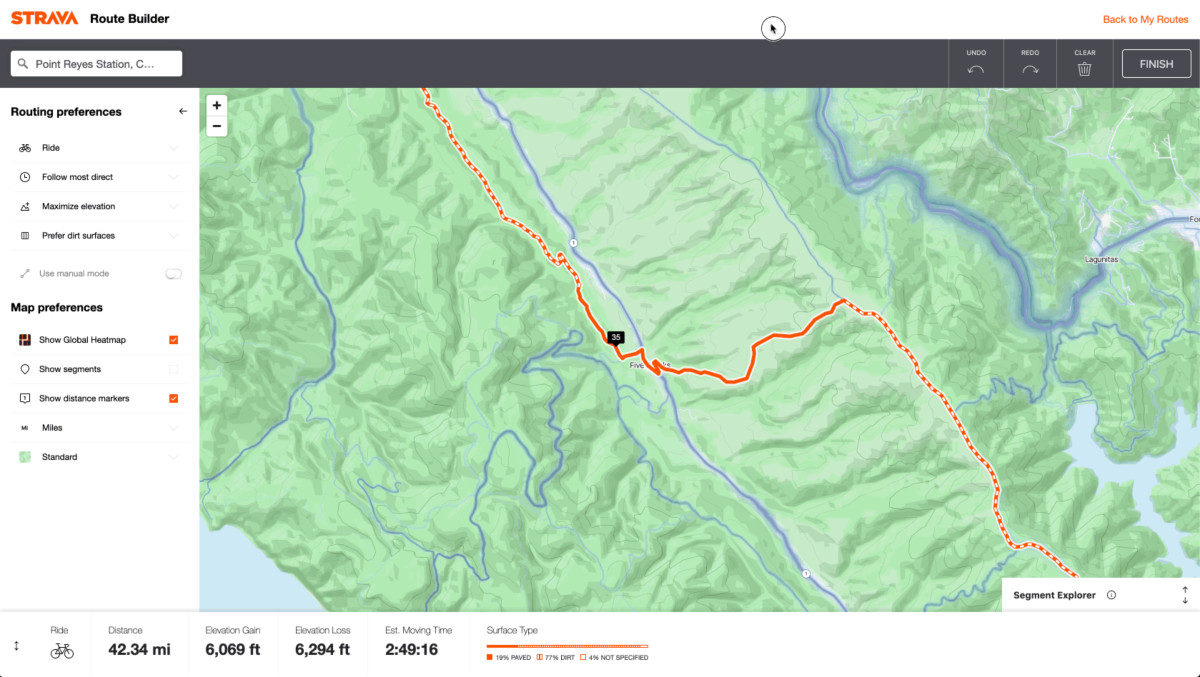Viewport: 1200px width, 677px height.
Task: Uncheck Show Global Heatmap checkbox
Action: tap(174, 340)
